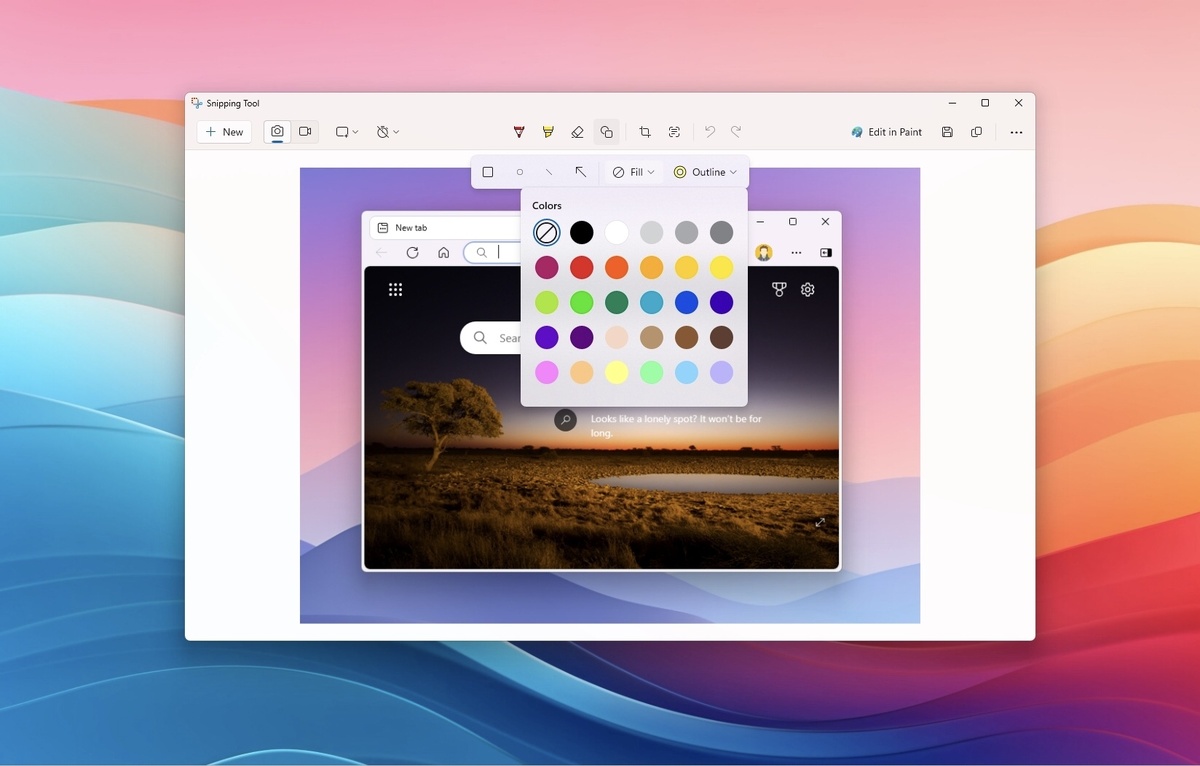Redo the last edit
Screen dimensions: 1200x766
[x=736, y=132]
